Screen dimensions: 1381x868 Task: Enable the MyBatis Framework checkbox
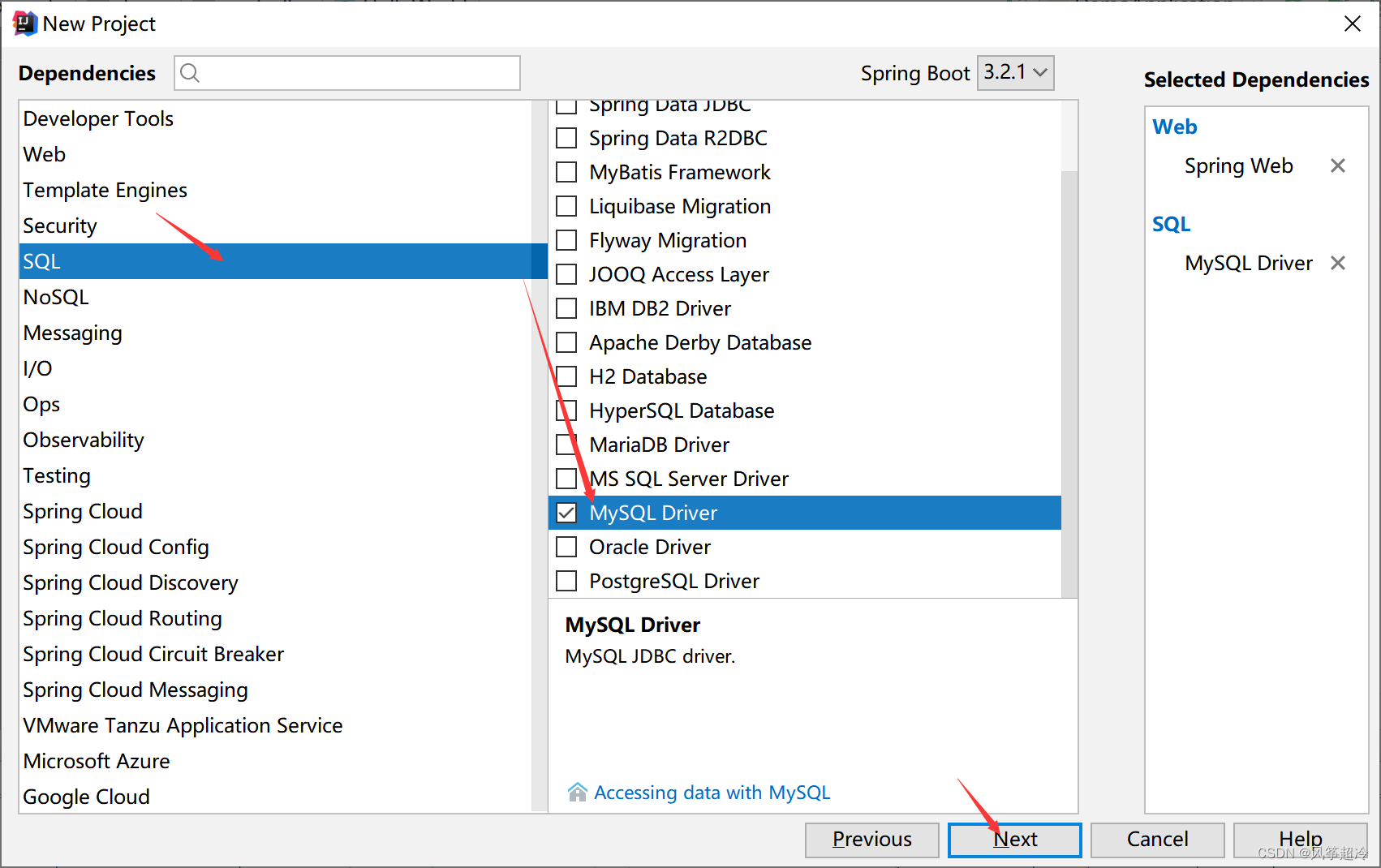pos(566,172)
